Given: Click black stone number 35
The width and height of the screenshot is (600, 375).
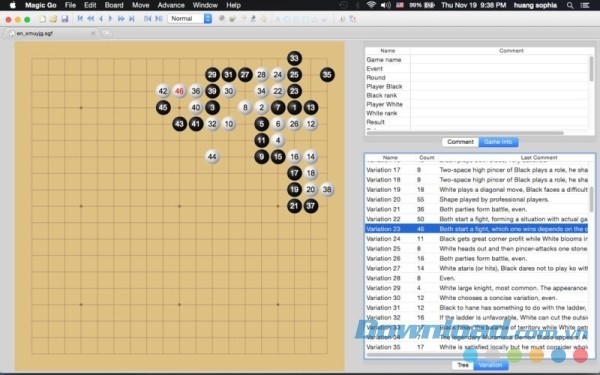Looking at the screenshot, I should 327,75.
